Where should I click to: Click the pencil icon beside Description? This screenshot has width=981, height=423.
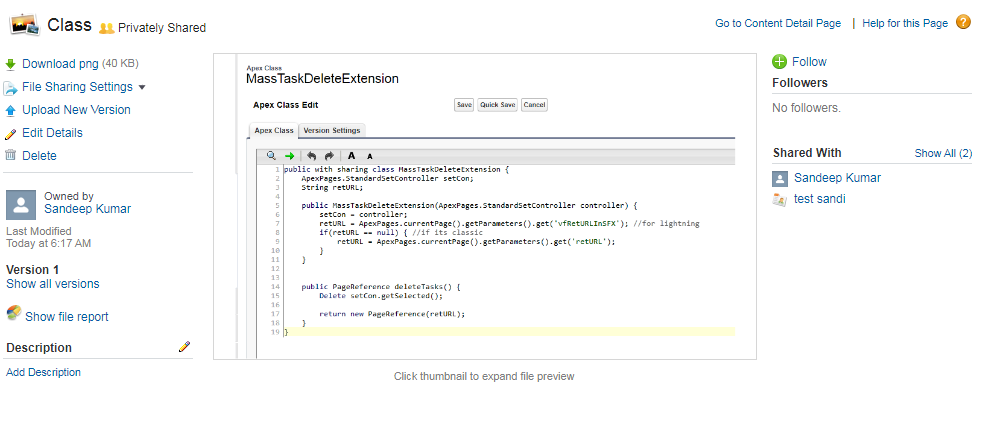[x=184, y=347]
